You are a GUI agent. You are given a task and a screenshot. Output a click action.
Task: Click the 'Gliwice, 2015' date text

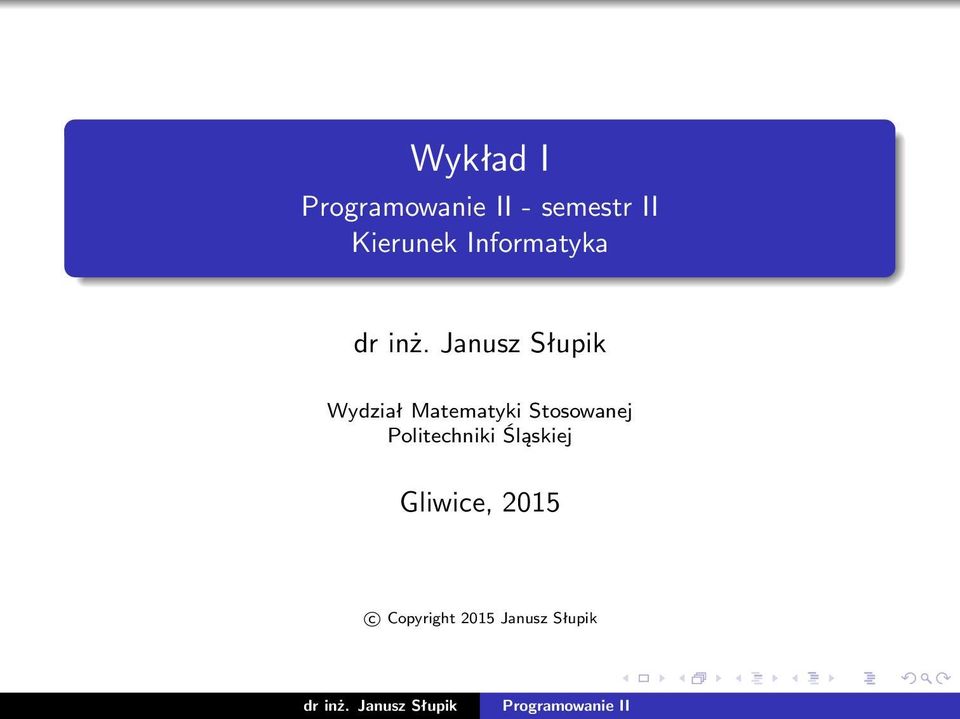479,502
